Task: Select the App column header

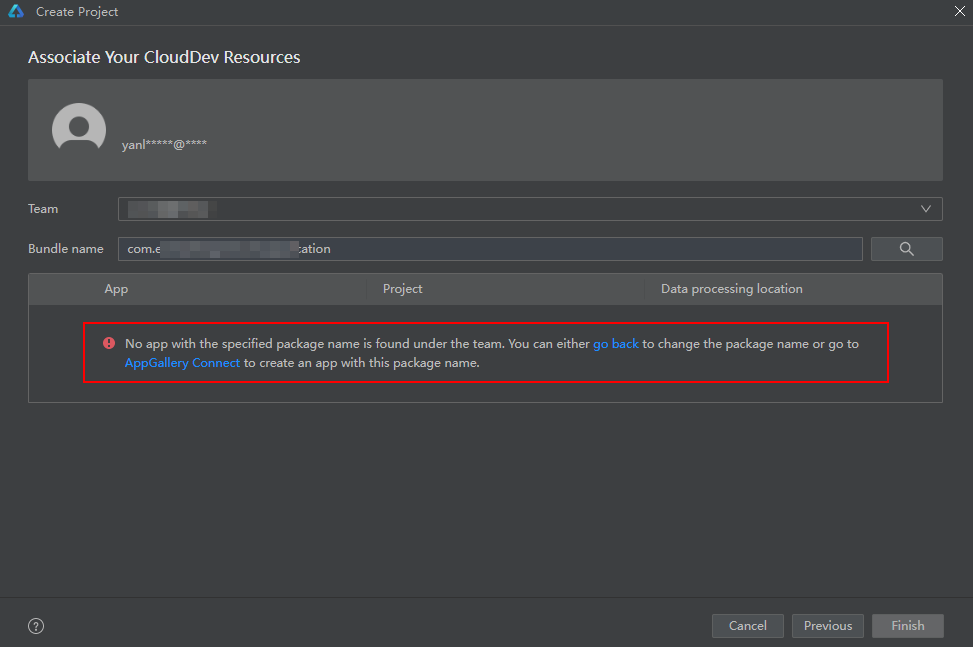Action: pos(116,289)
